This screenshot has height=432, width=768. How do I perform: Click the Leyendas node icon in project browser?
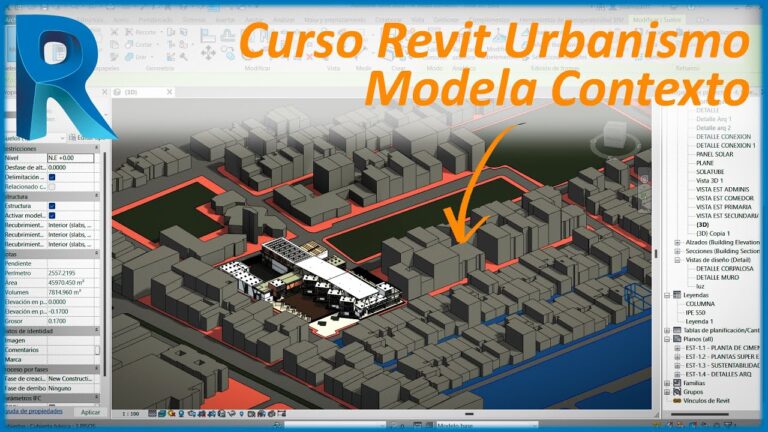point(677,295)
